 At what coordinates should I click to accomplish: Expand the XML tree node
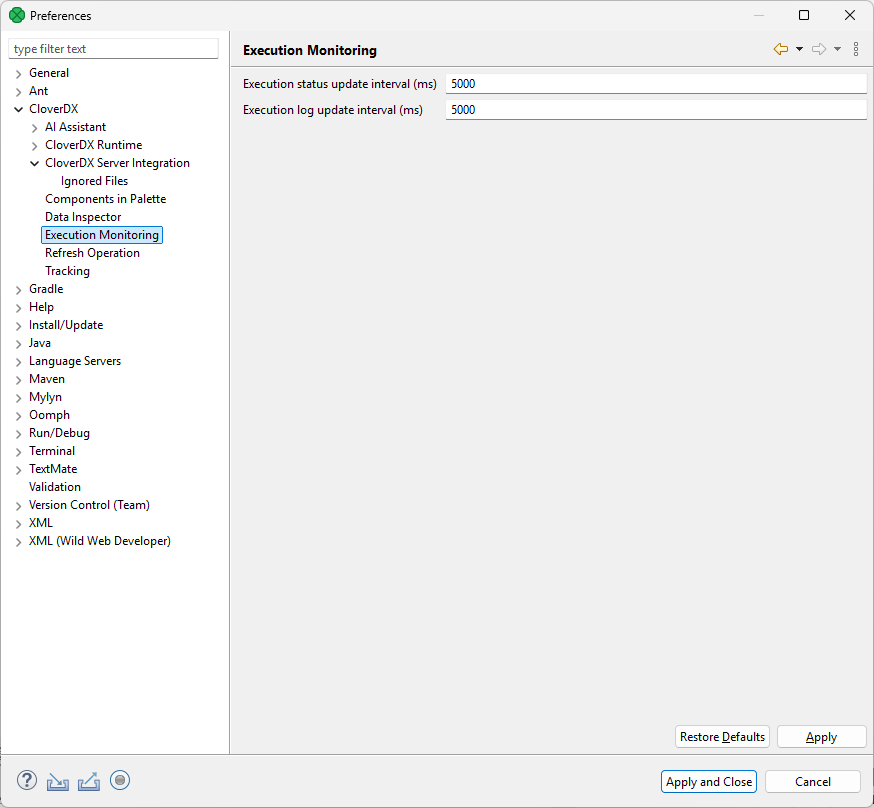click(18, 524)
